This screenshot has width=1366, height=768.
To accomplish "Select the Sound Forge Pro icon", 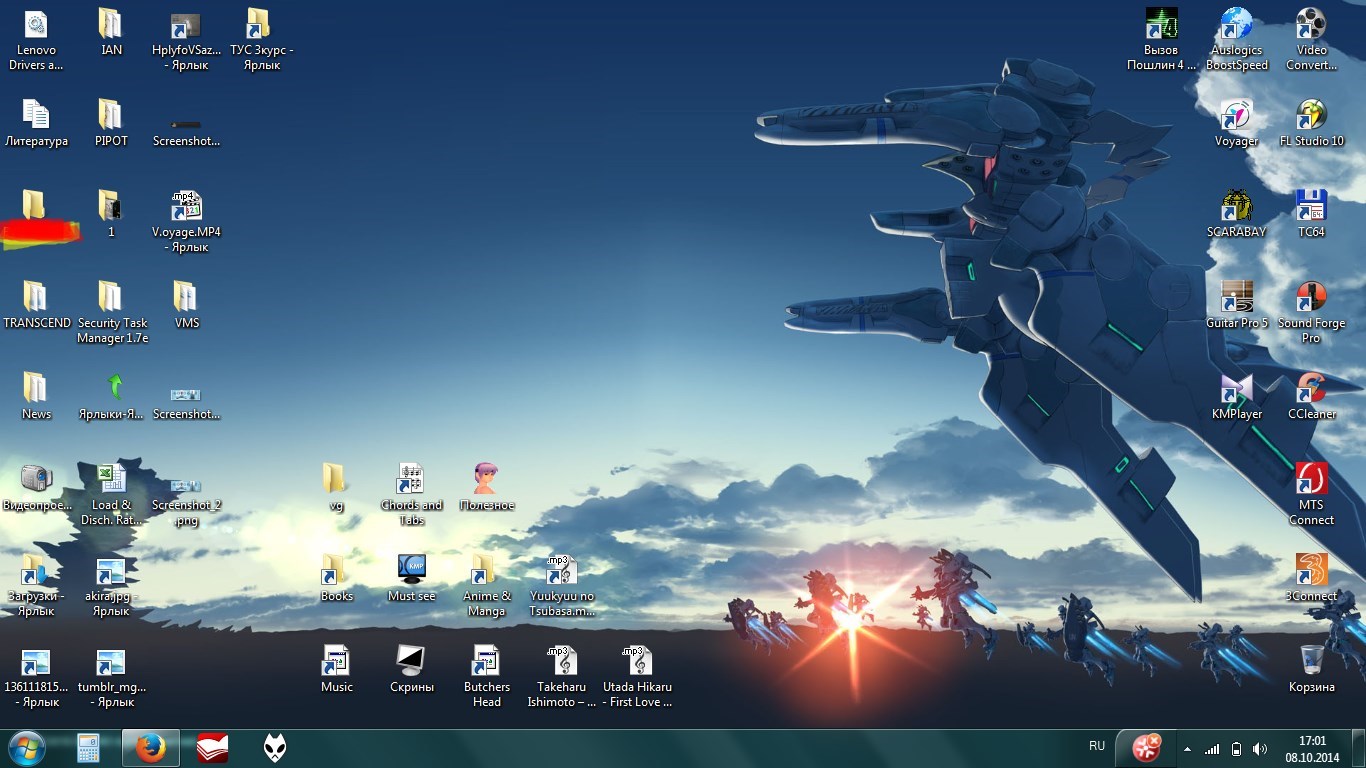I will (x=1311, y=297).
